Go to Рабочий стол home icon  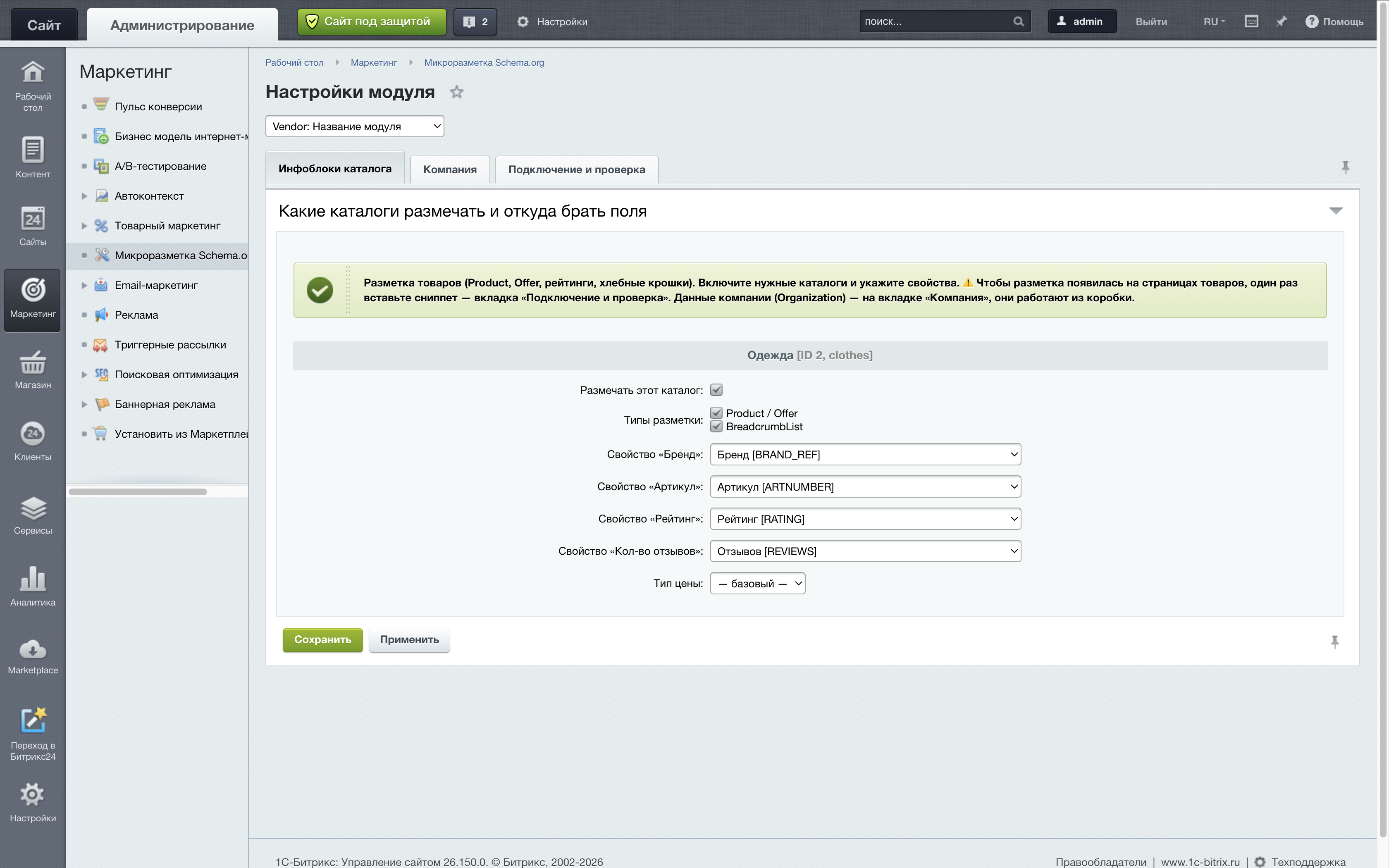pyautogui.click(x=33, y=86)
